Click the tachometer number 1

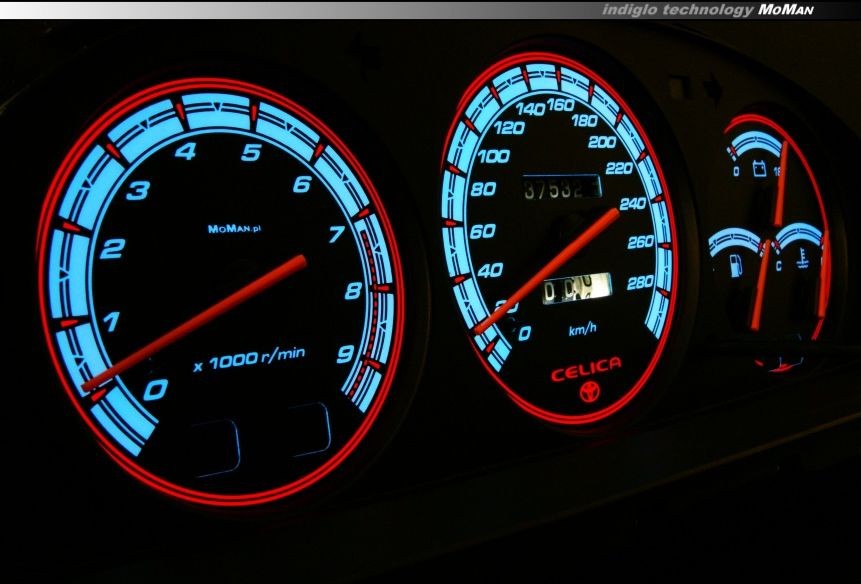(111, 321)
